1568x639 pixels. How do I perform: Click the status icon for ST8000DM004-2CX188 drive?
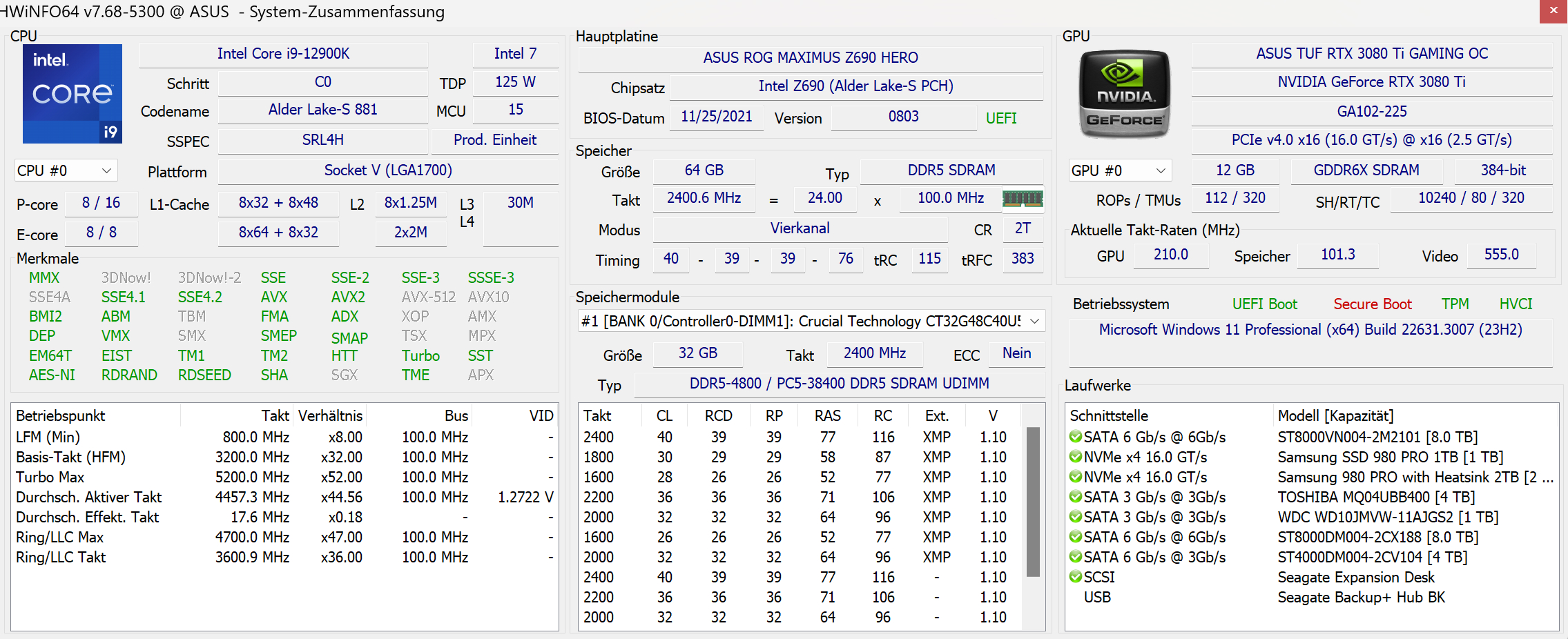tap(1076, 537)
